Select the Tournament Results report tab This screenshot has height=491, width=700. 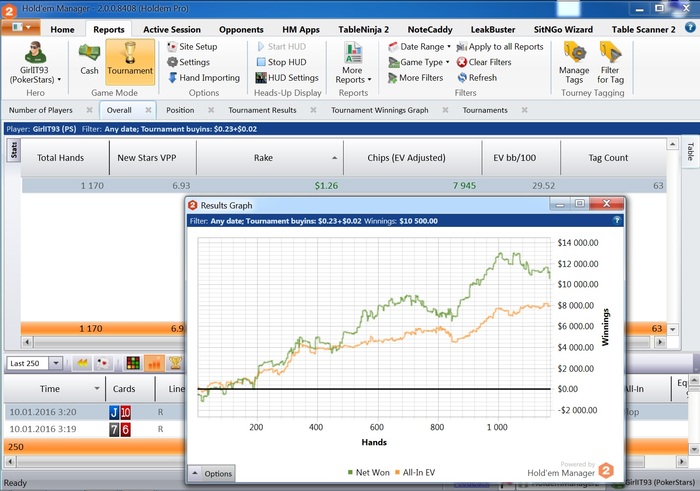[x=262, y=110]
